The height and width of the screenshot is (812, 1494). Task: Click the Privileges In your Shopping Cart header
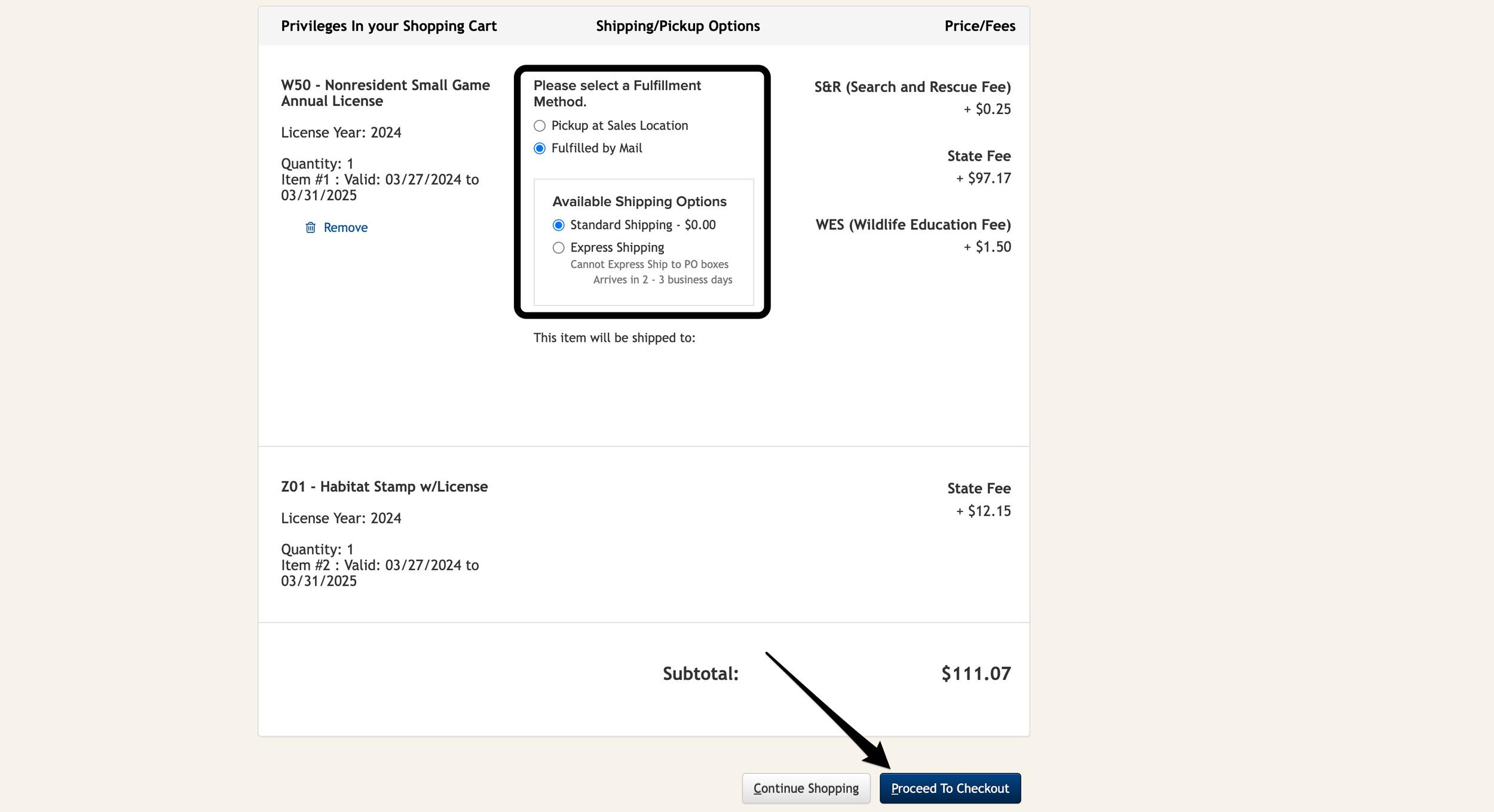pos(388,26)
